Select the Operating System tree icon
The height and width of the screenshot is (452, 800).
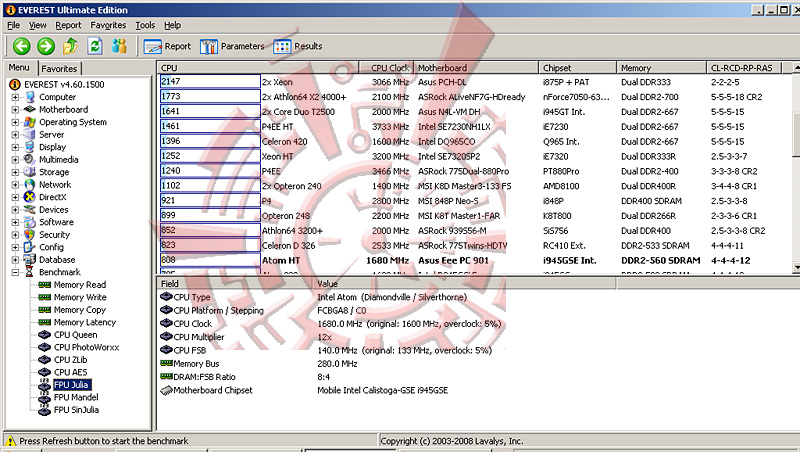click(x=30, y=122)
